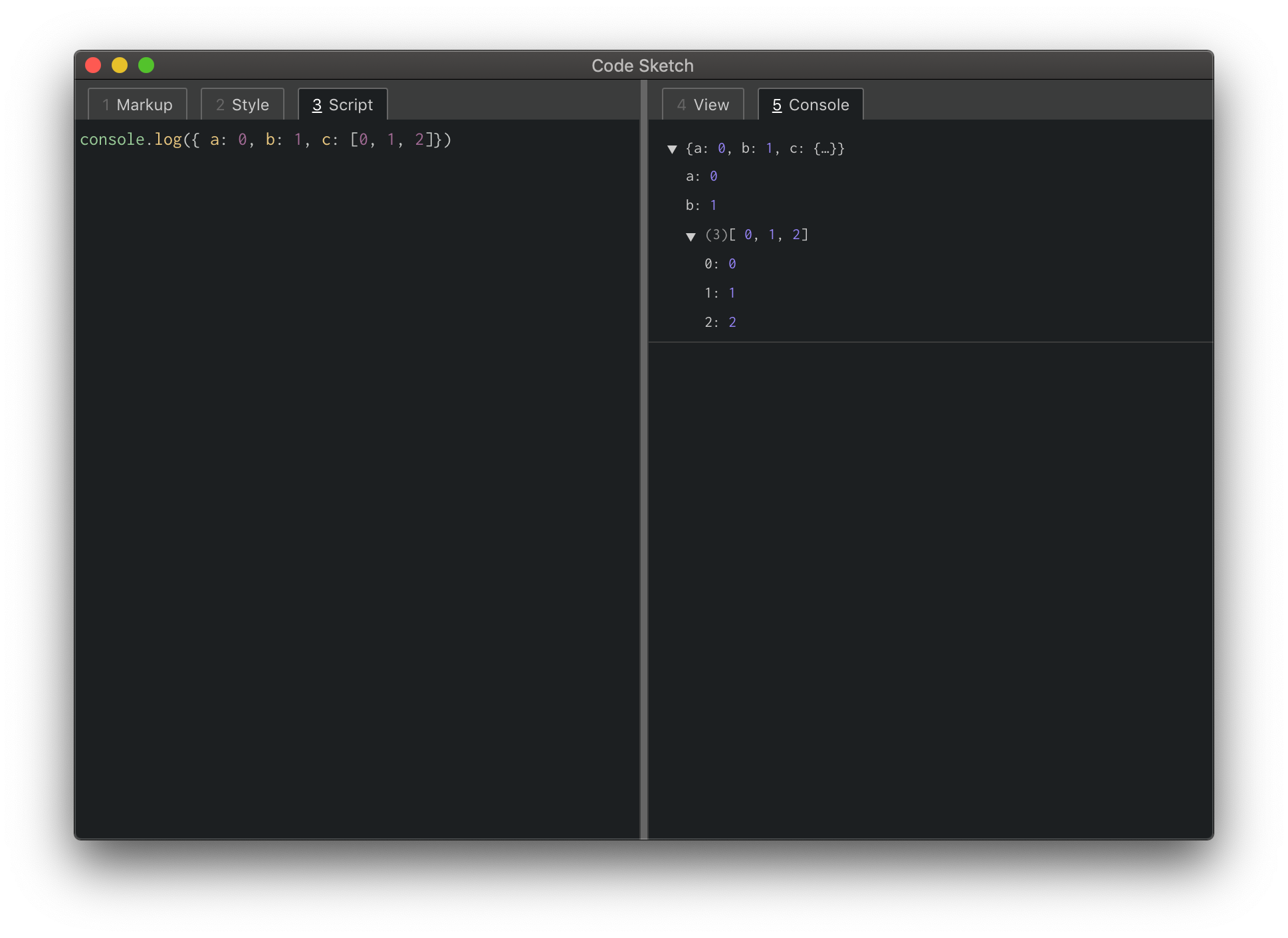
Task: Select the property row b: 1
Action: point(702,205)
